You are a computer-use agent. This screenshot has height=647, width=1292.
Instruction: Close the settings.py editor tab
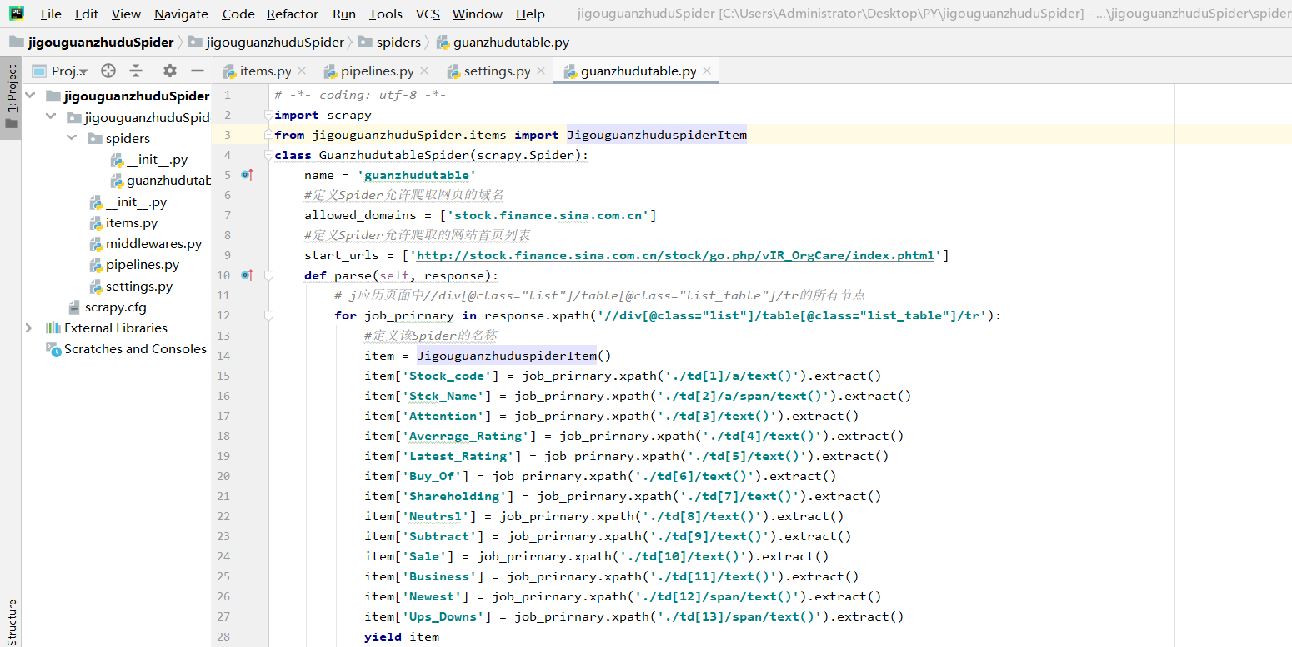[541, 71]
